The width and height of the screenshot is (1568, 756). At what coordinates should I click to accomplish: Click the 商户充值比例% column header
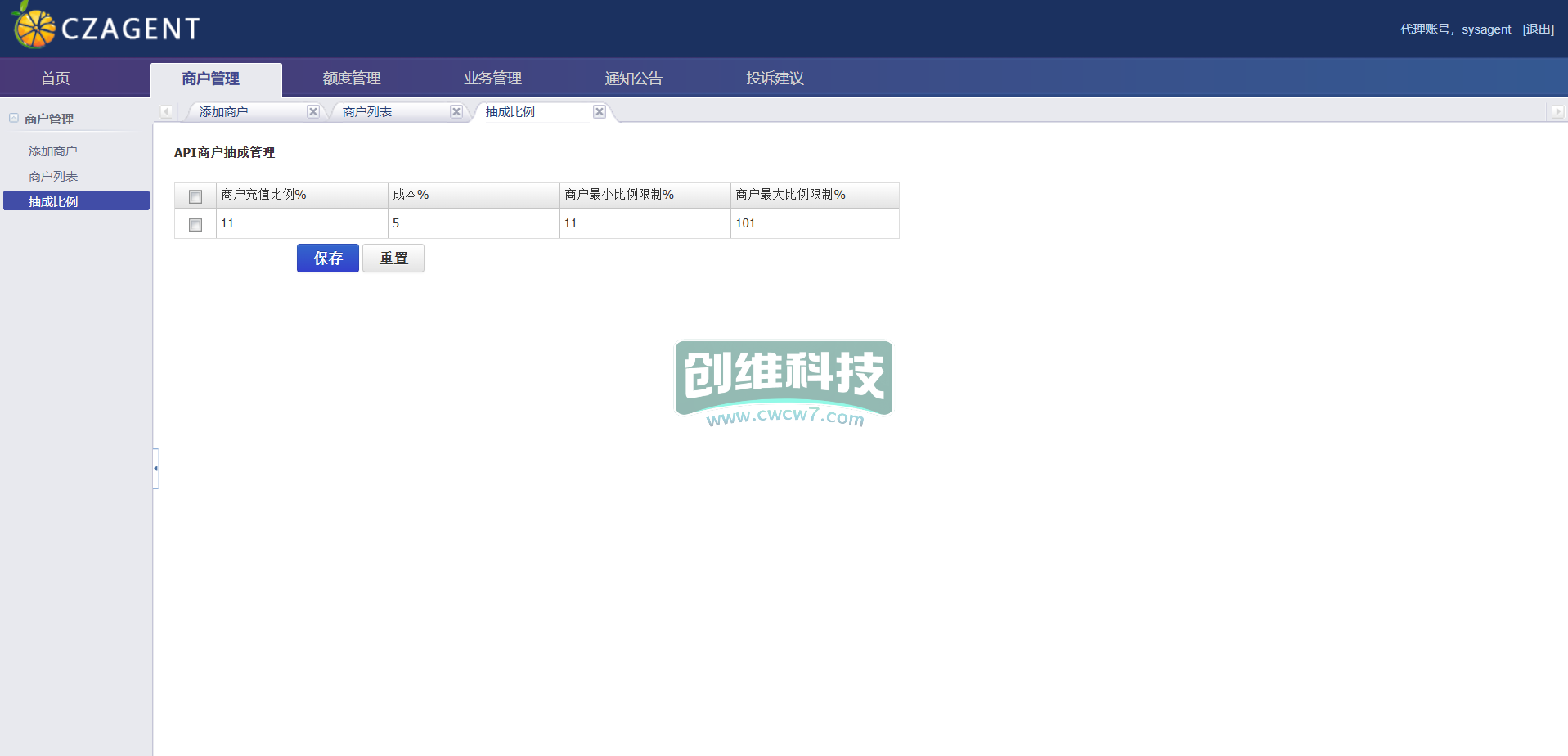(x=302, y=195)
